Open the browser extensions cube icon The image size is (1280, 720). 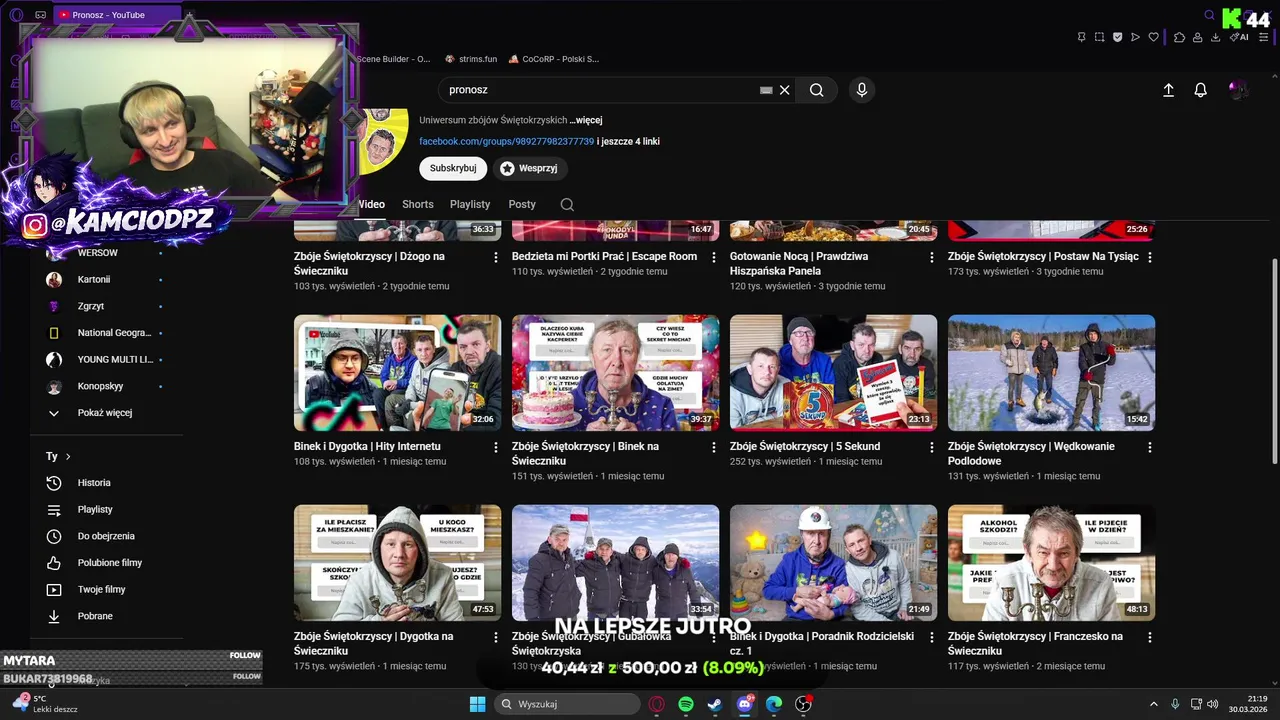point(1179,37)
